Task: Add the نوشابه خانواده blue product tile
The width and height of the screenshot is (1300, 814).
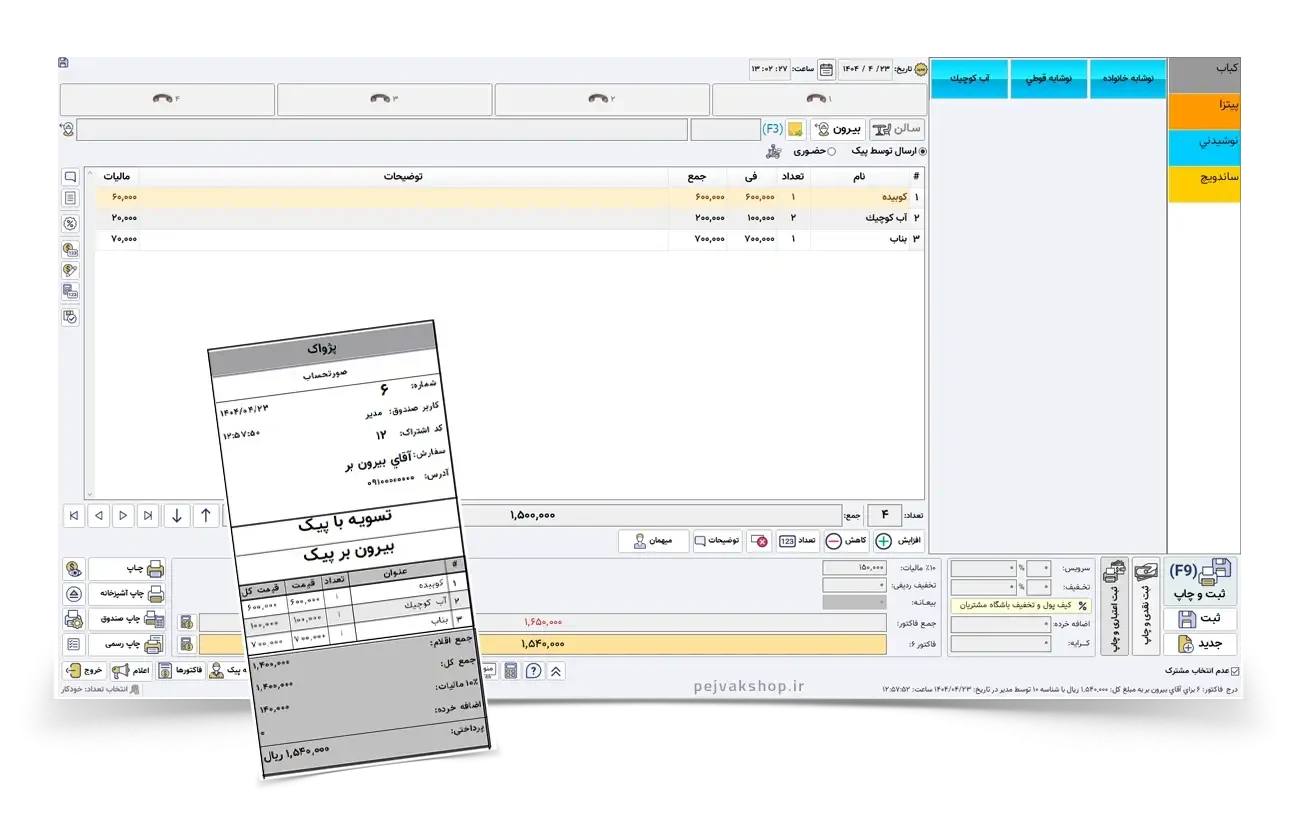Action: [1127, 78]
